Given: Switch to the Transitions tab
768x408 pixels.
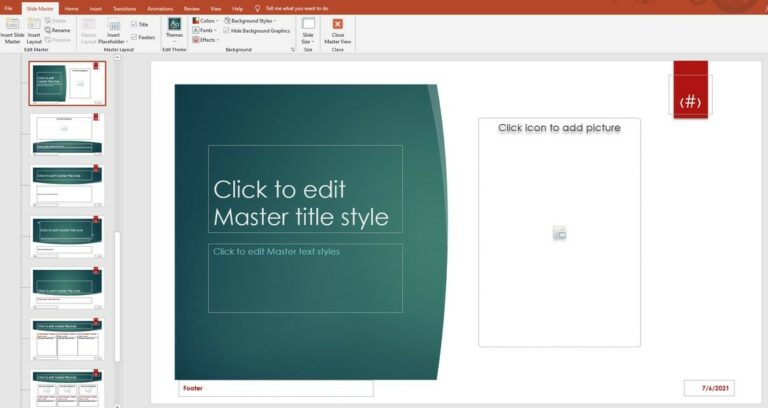Looking at the screenshot, I should pyautogui.click(x=124, y=8).
